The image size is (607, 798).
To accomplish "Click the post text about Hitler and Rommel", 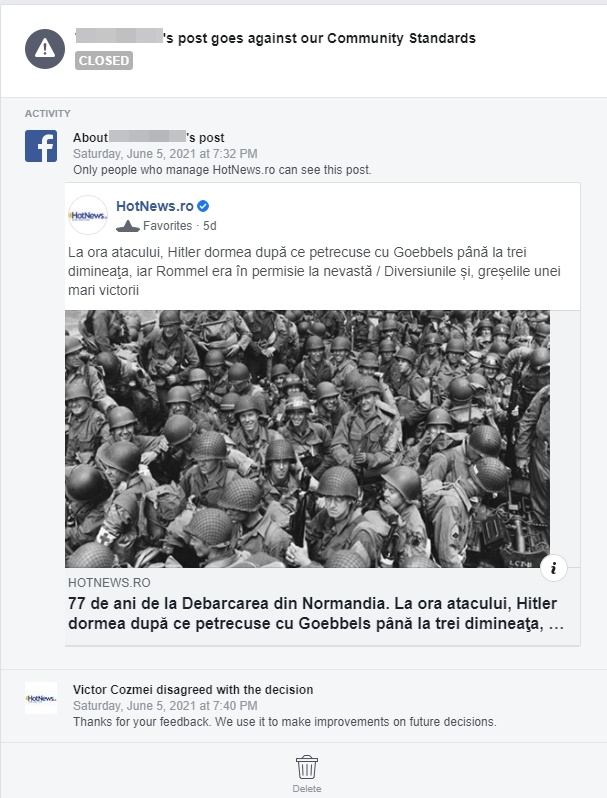I will pos(314,271).
